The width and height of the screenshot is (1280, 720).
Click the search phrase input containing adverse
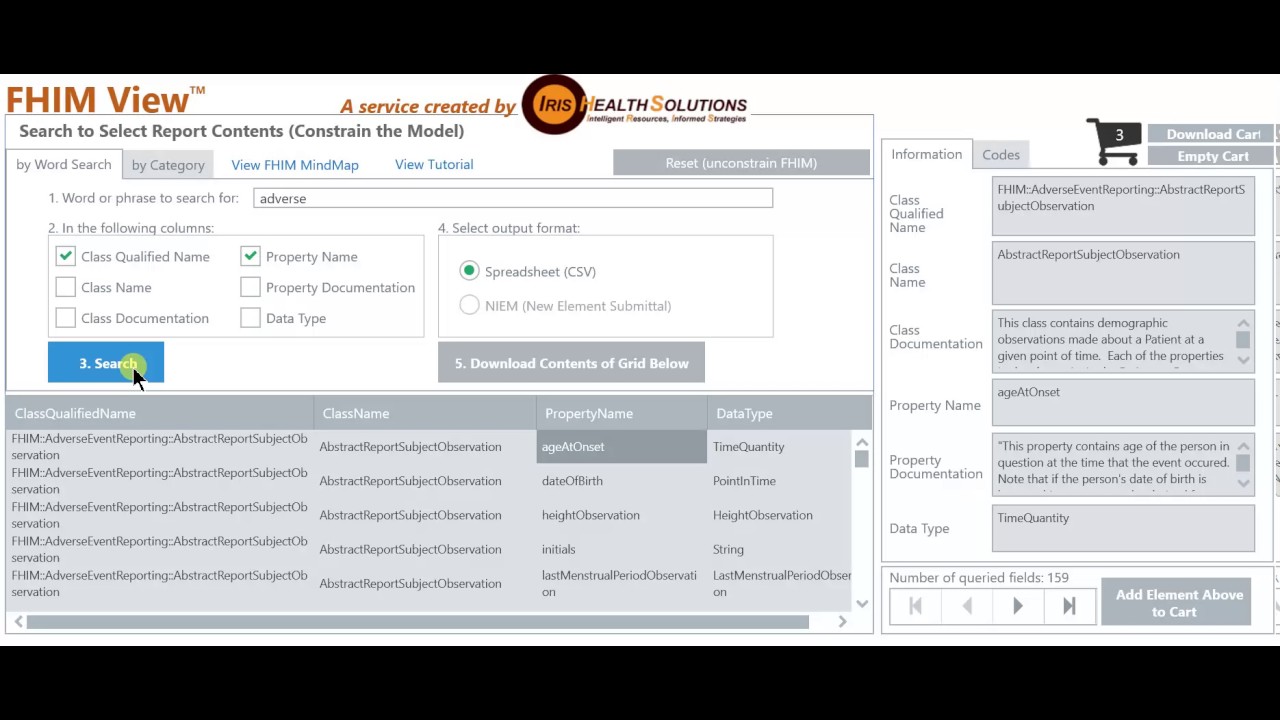point(513,198)
